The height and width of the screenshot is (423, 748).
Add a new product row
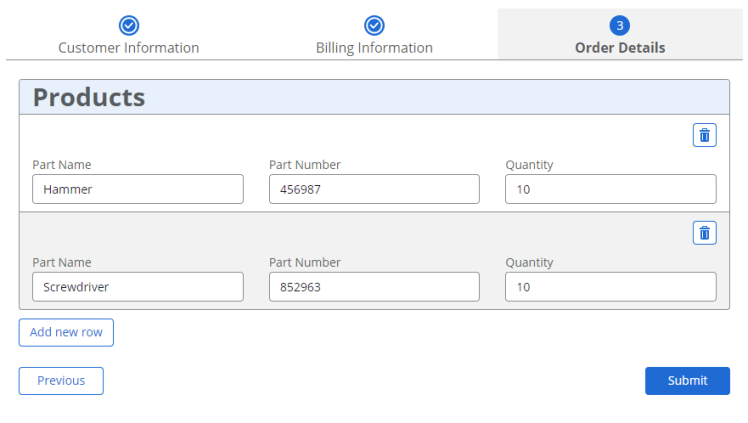point(66,332)
